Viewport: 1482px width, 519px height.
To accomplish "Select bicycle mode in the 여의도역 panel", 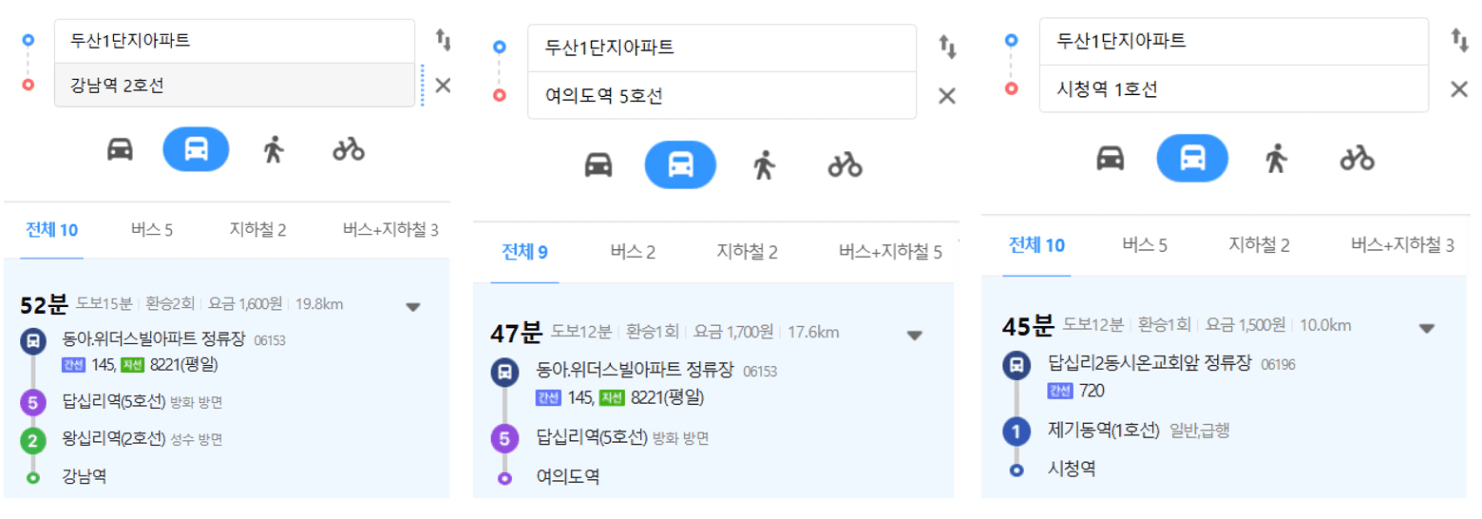I will pyautogui.click(x=845, y=165).
